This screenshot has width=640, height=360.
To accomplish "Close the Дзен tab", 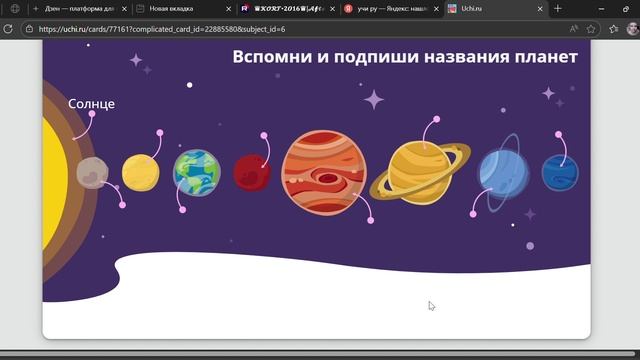I will (x=124, y=9).
